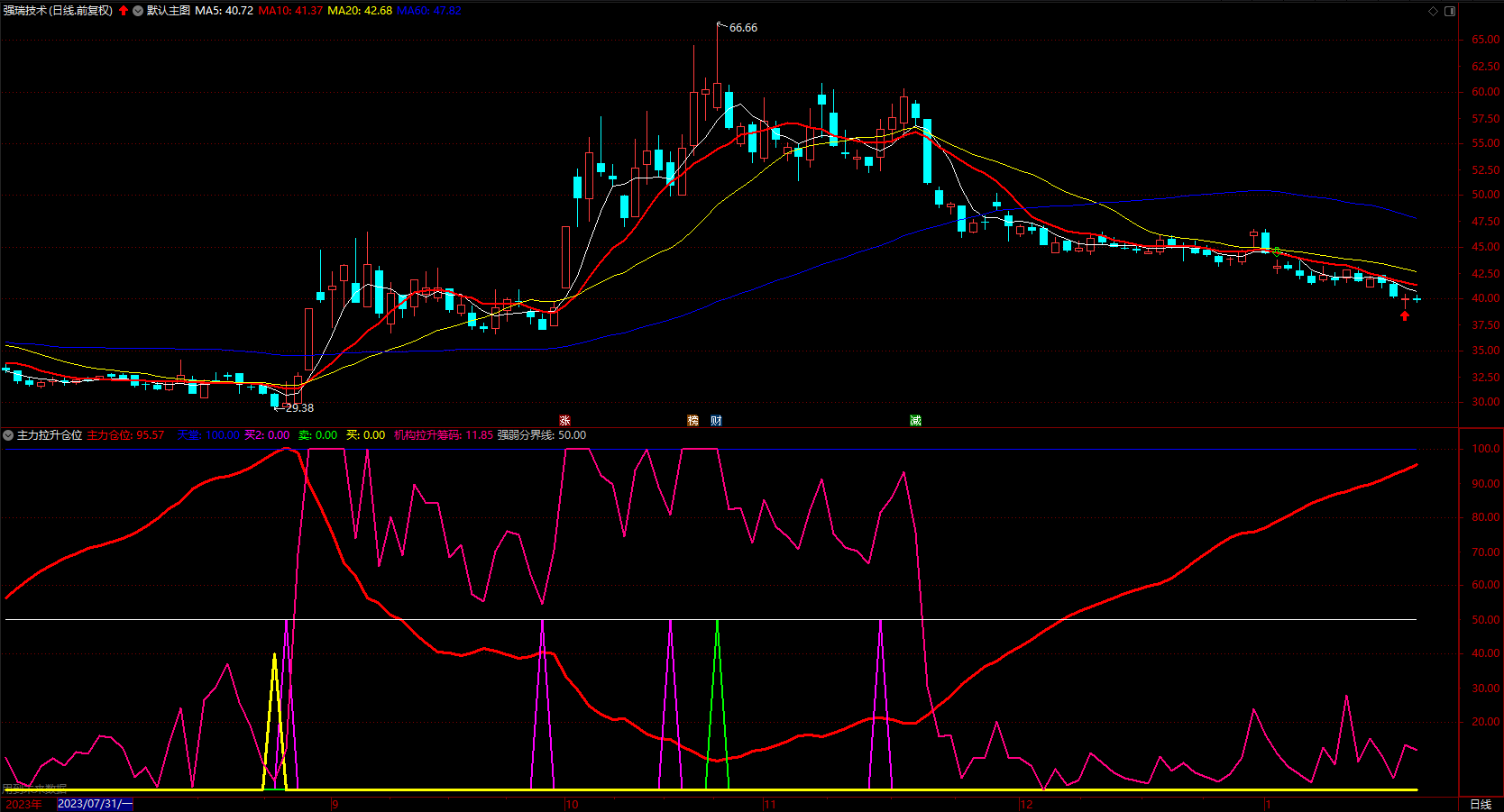Screen dimensions: 1504x812
Task: Click the red up arrow beside stock name
Action: click(x=124, y=11)
